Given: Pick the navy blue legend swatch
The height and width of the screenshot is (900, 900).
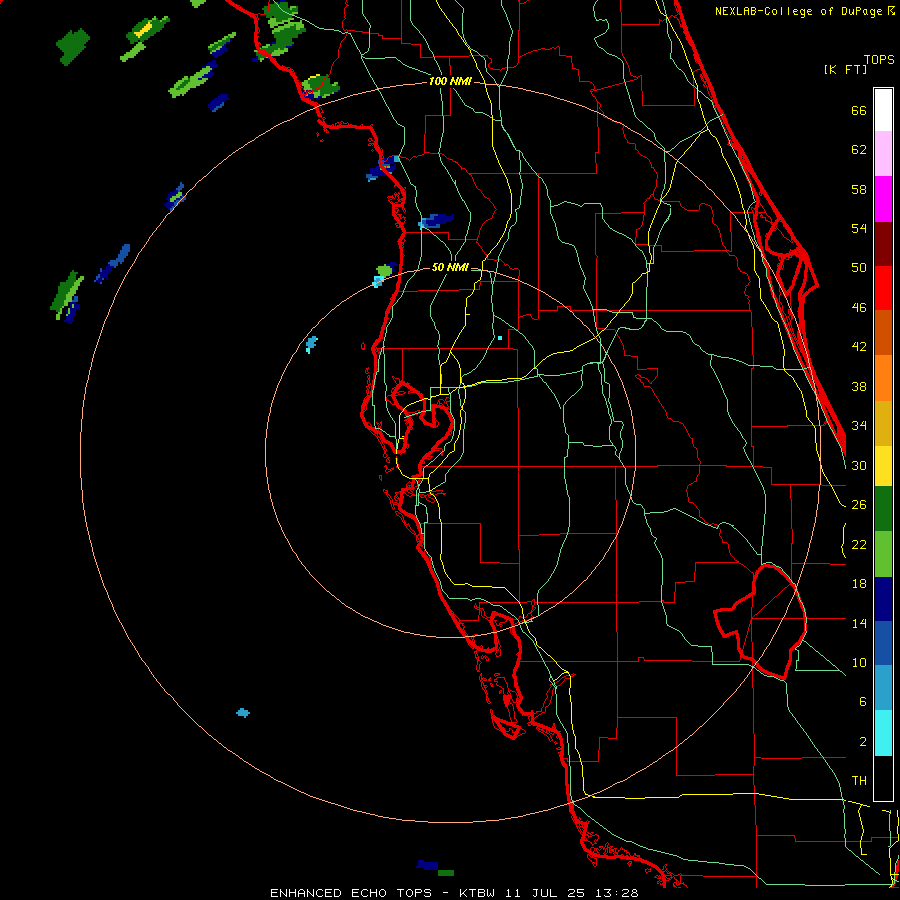Looking at the screenshot, I should tap(883, 599).
